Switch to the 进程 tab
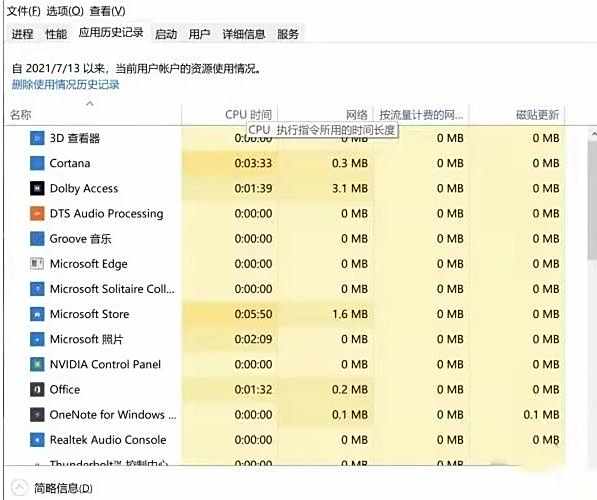 point(22,34)
